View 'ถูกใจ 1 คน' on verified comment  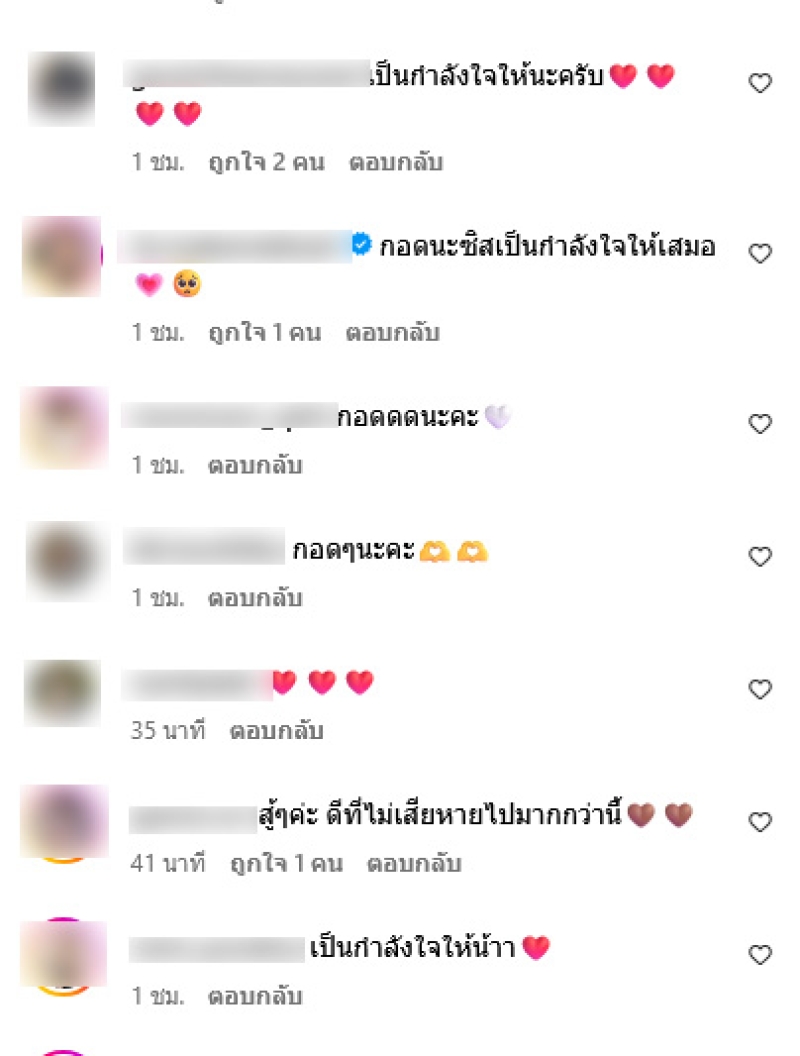265,332
